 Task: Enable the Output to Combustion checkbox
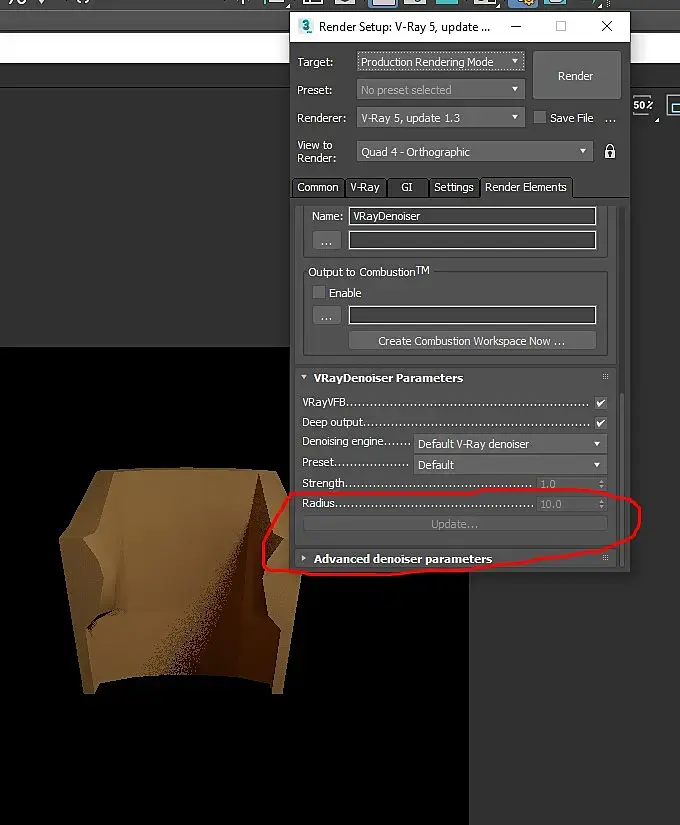(319, 292)
